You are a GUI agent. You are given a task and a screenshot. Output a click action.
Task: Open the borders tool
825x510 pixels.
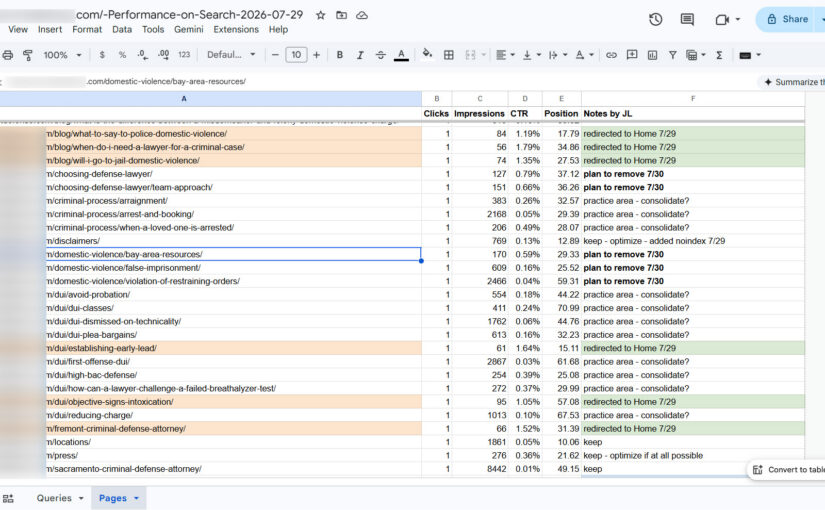click(449, 55)
